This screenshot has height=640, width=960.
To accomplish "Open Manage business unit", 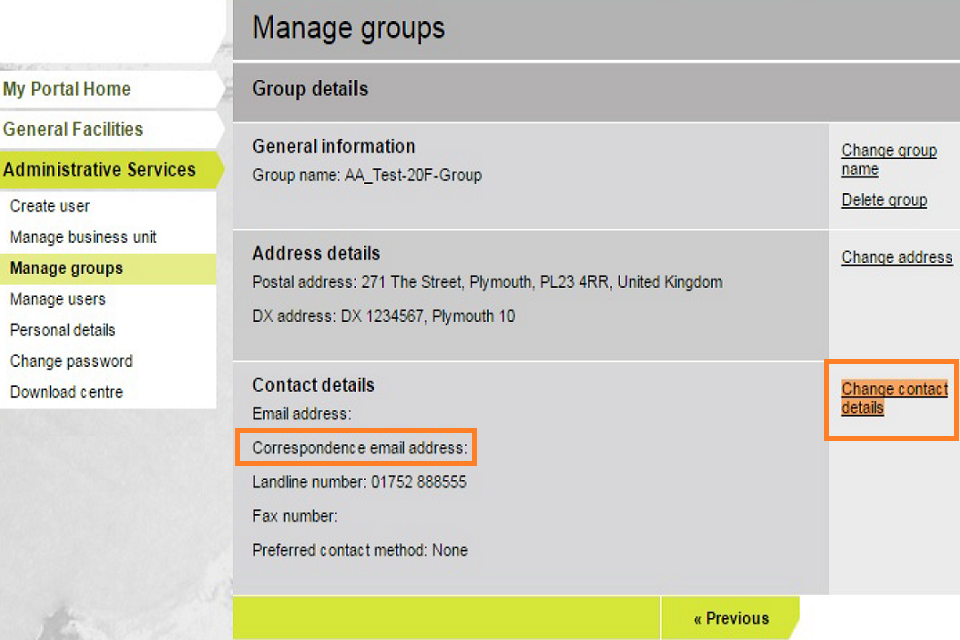I will 83,237.
